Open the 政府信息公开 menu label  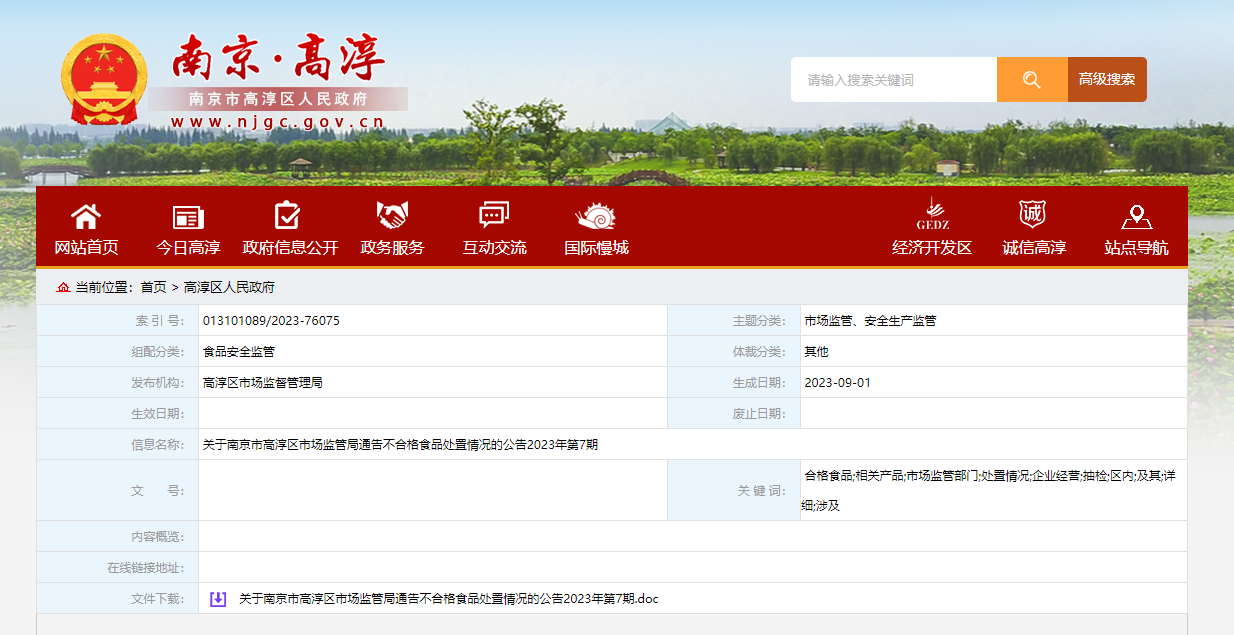tap(290, 247)
